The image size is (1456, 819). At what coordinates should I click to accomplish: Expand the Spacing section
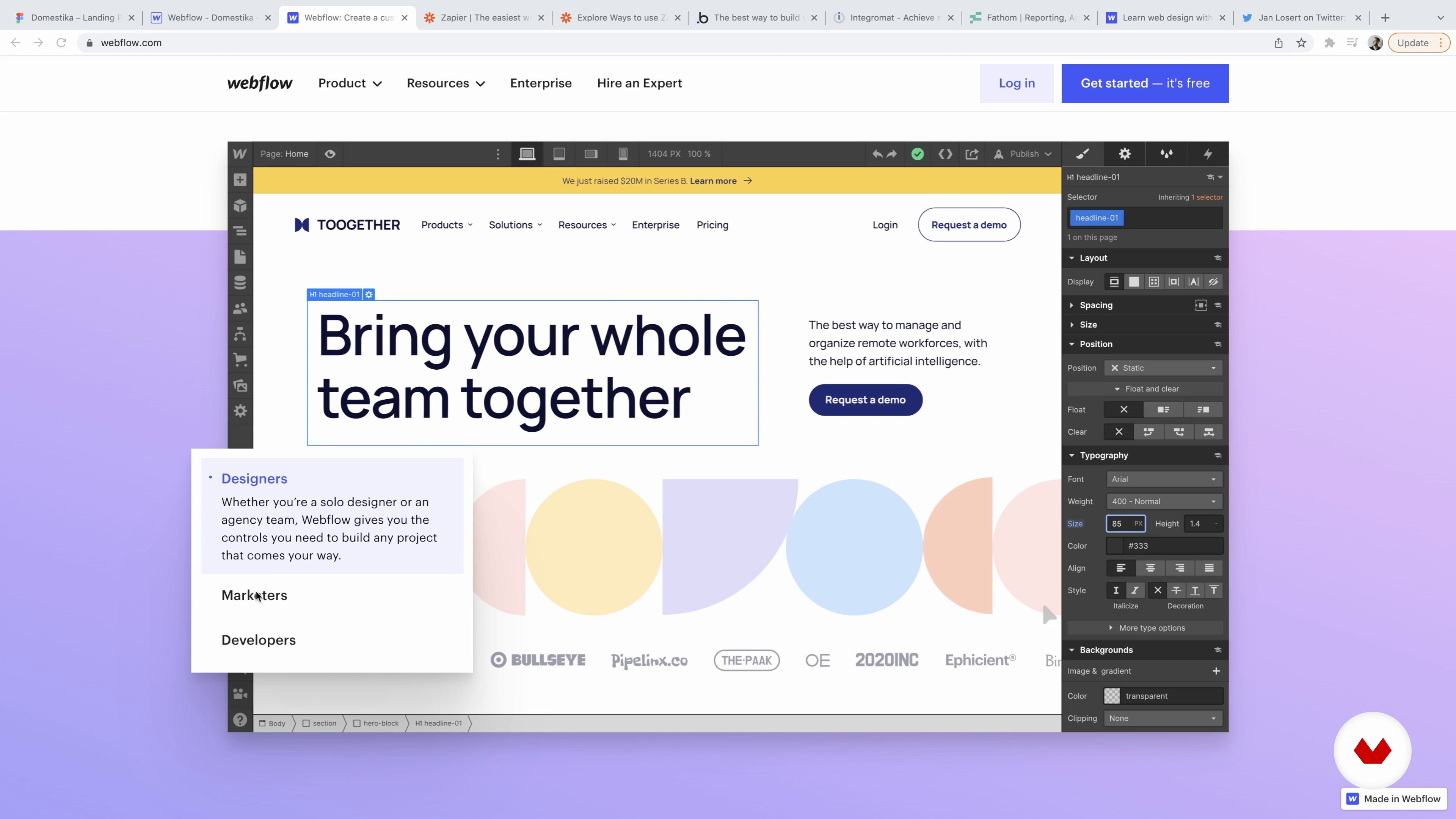[x=1095, y=305]
